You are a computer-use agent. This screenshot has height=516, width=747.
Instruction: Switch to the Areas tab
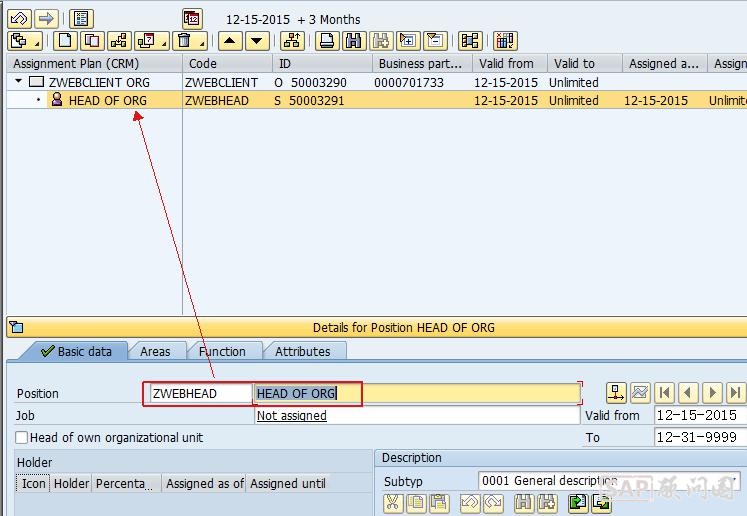coord(155,351)
